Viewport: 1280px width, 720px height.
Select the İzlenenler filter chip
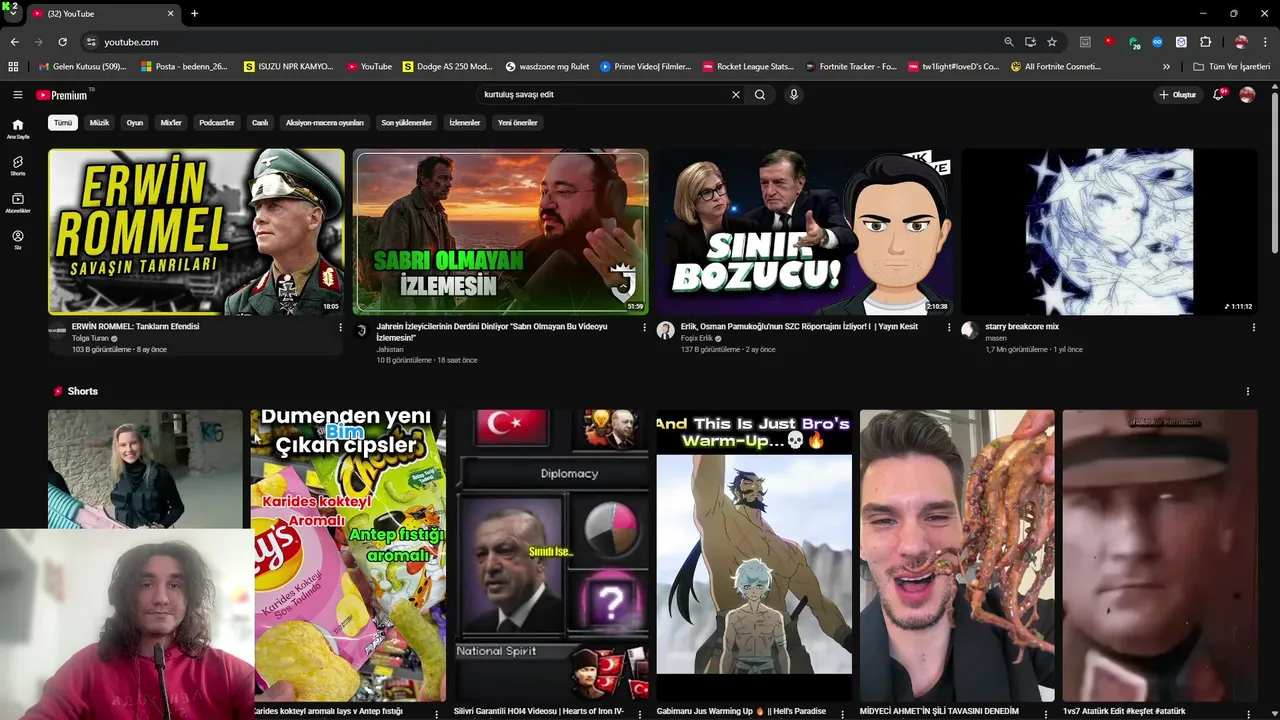pos(465,123)
